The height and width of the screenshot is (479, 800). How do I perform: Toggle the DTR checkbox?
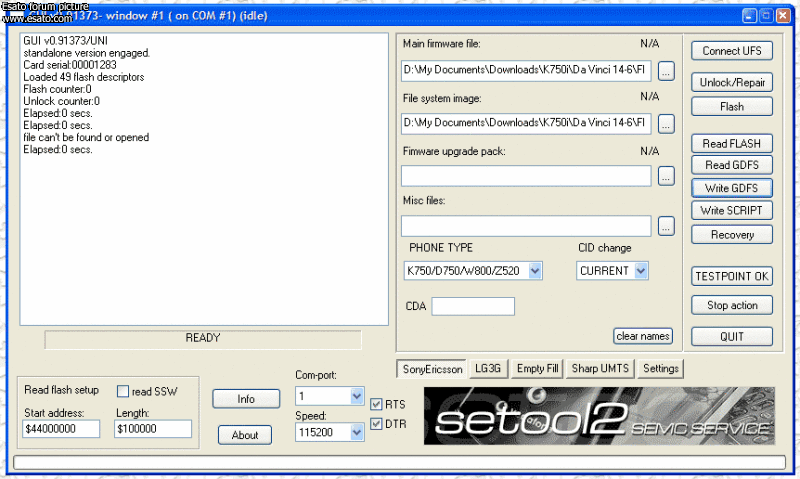[376, 424]
